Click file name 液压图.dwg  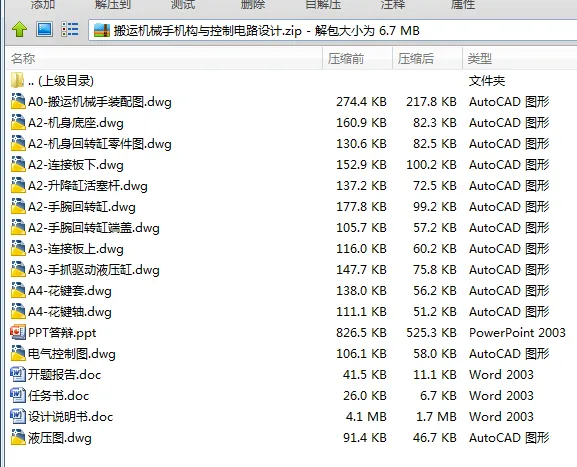pos(60,437)
